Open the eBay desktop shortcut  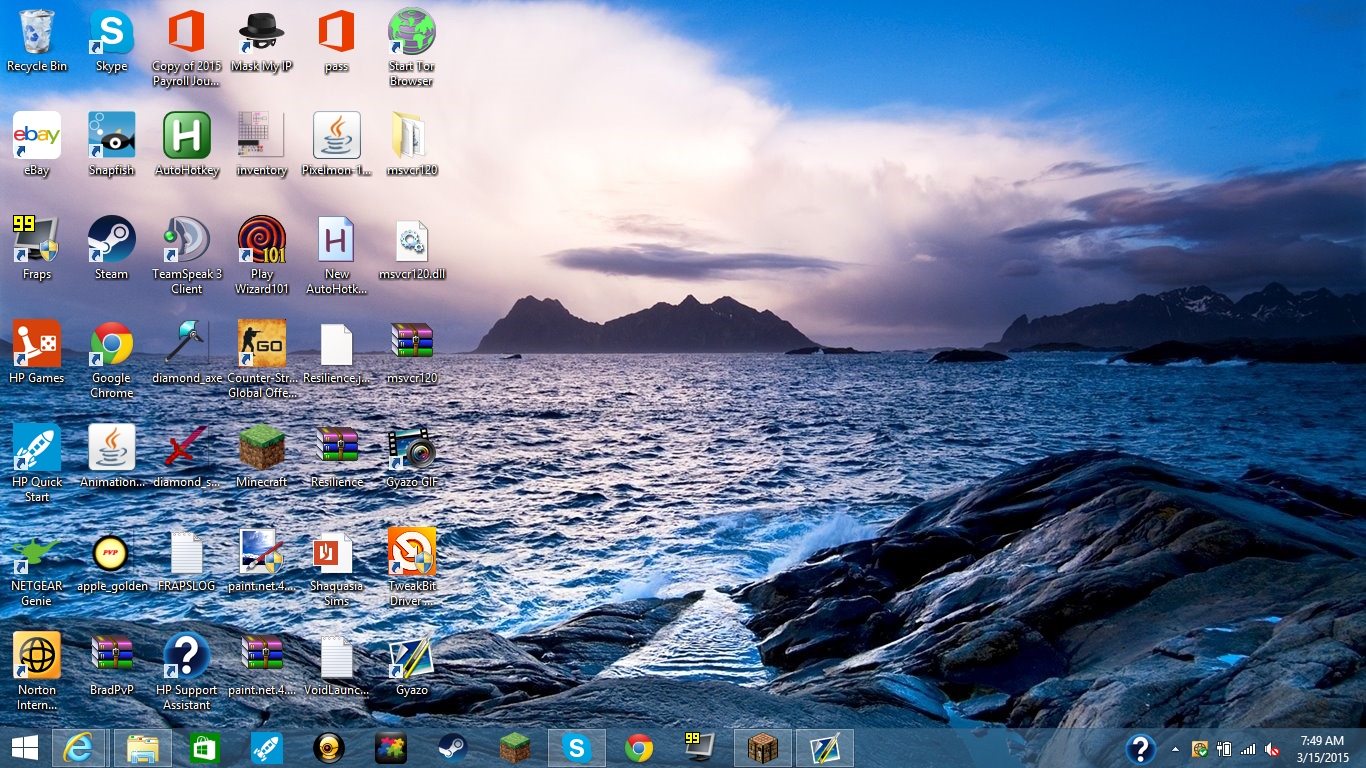[37, 144]
